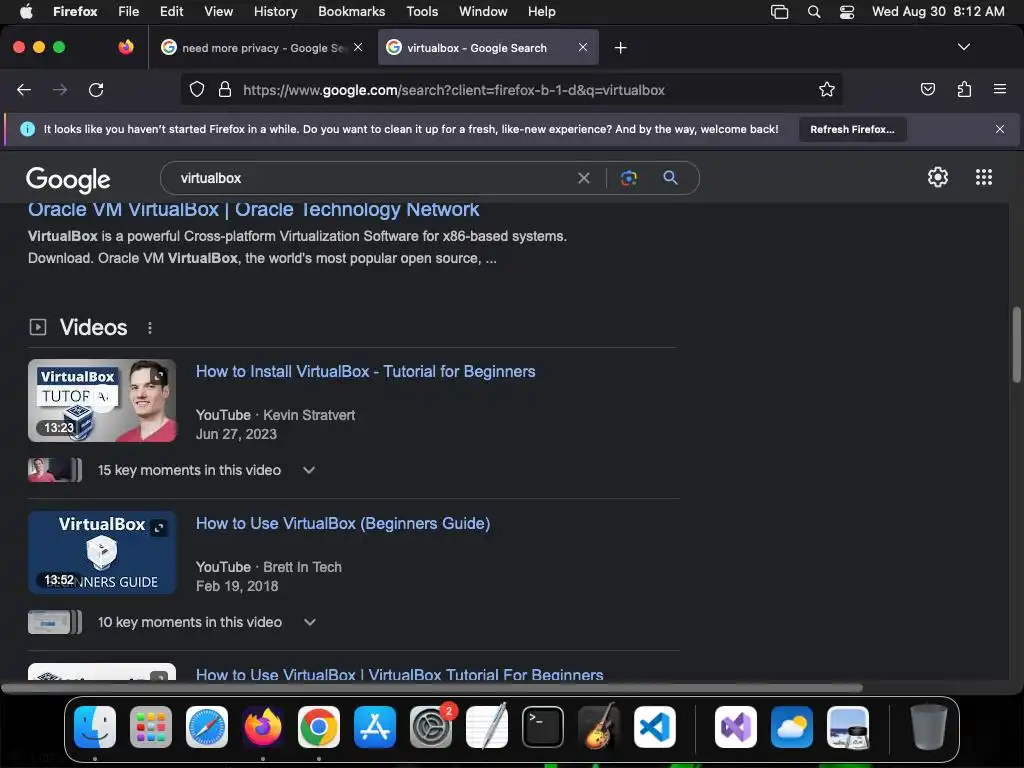Launch GarageBand from the Dock
Image resolution: width=1024 pixels, height=768 pixels.
coord(599,727)
